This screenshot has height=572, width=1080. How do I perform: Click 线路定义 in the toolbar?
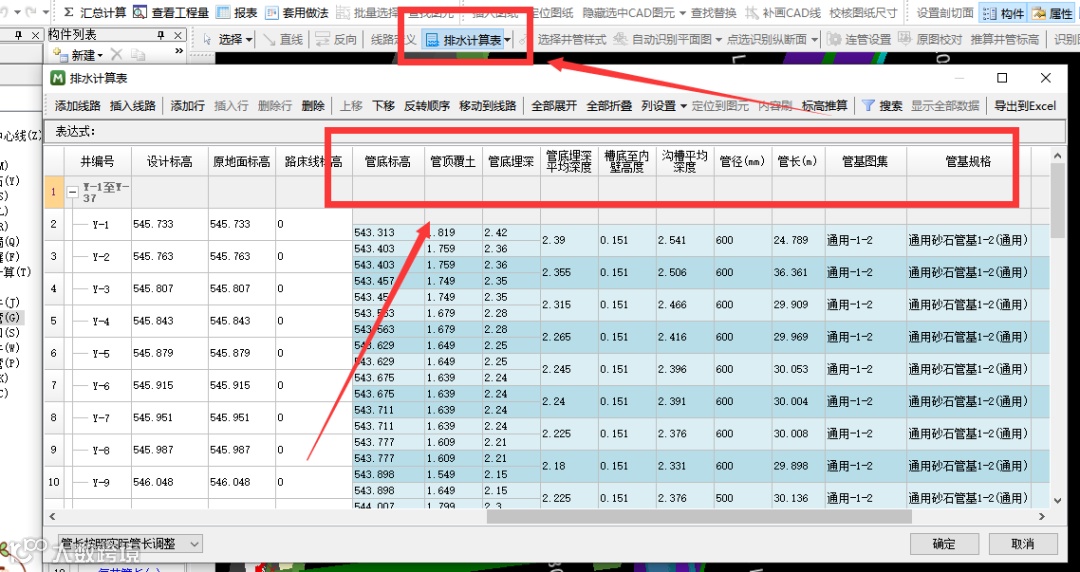(x=393, y=39)
